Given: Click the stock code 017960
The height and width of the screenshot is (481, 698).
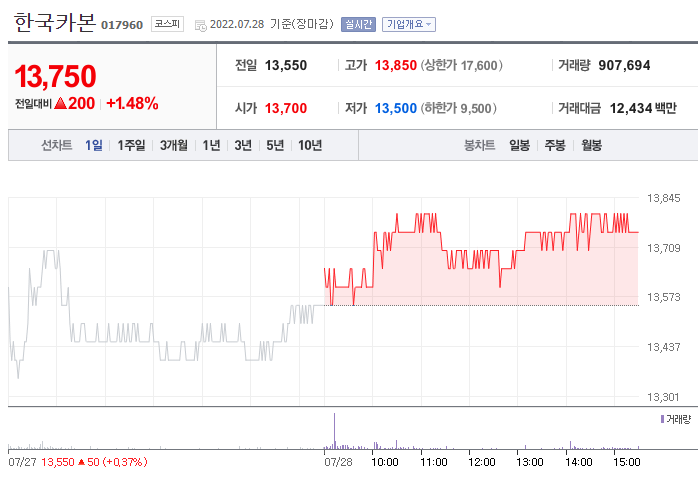Looking at the screenshot, I should [122, 25].
